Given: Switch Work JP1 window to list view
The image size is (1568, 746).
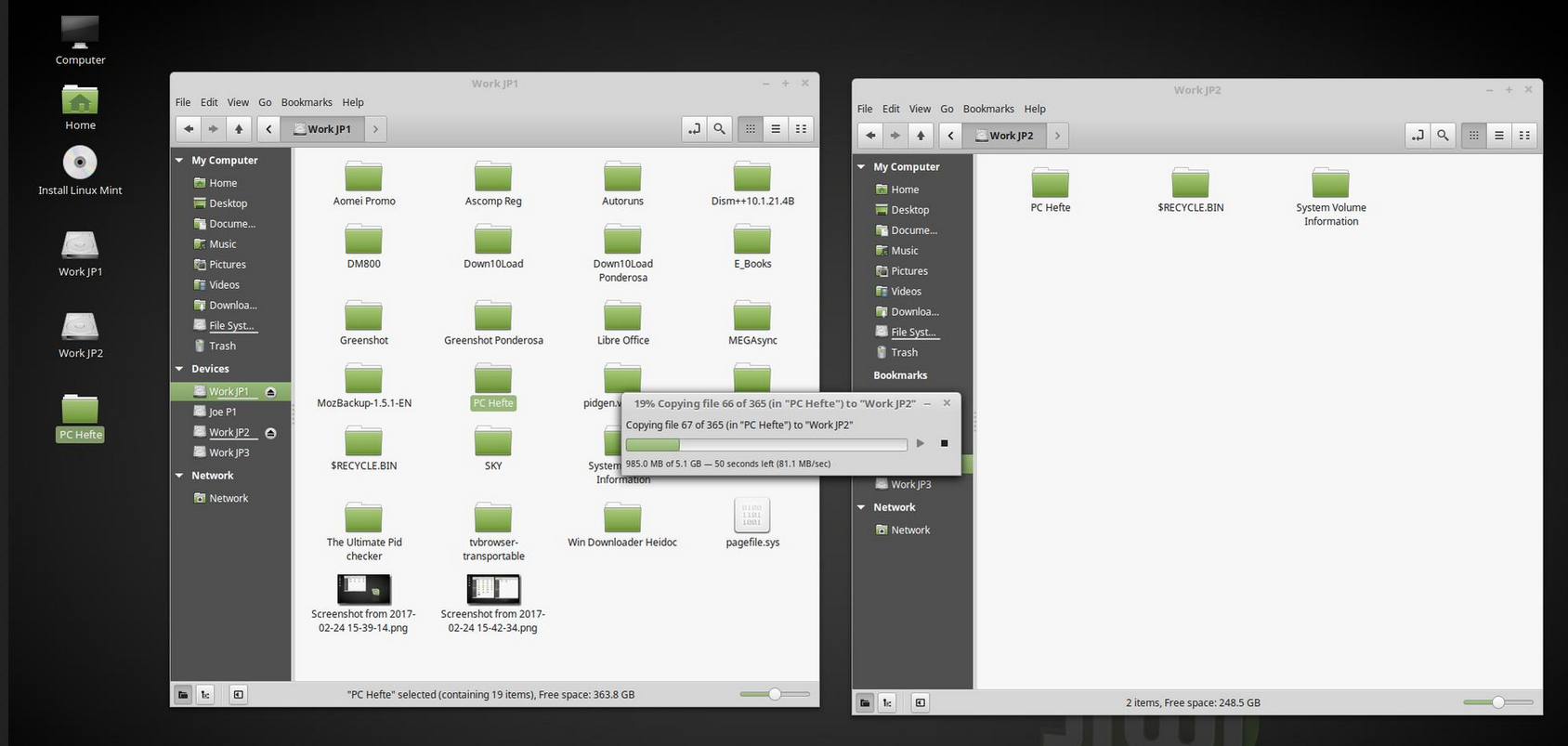Looking at the screenshot, I should point(776,129).
